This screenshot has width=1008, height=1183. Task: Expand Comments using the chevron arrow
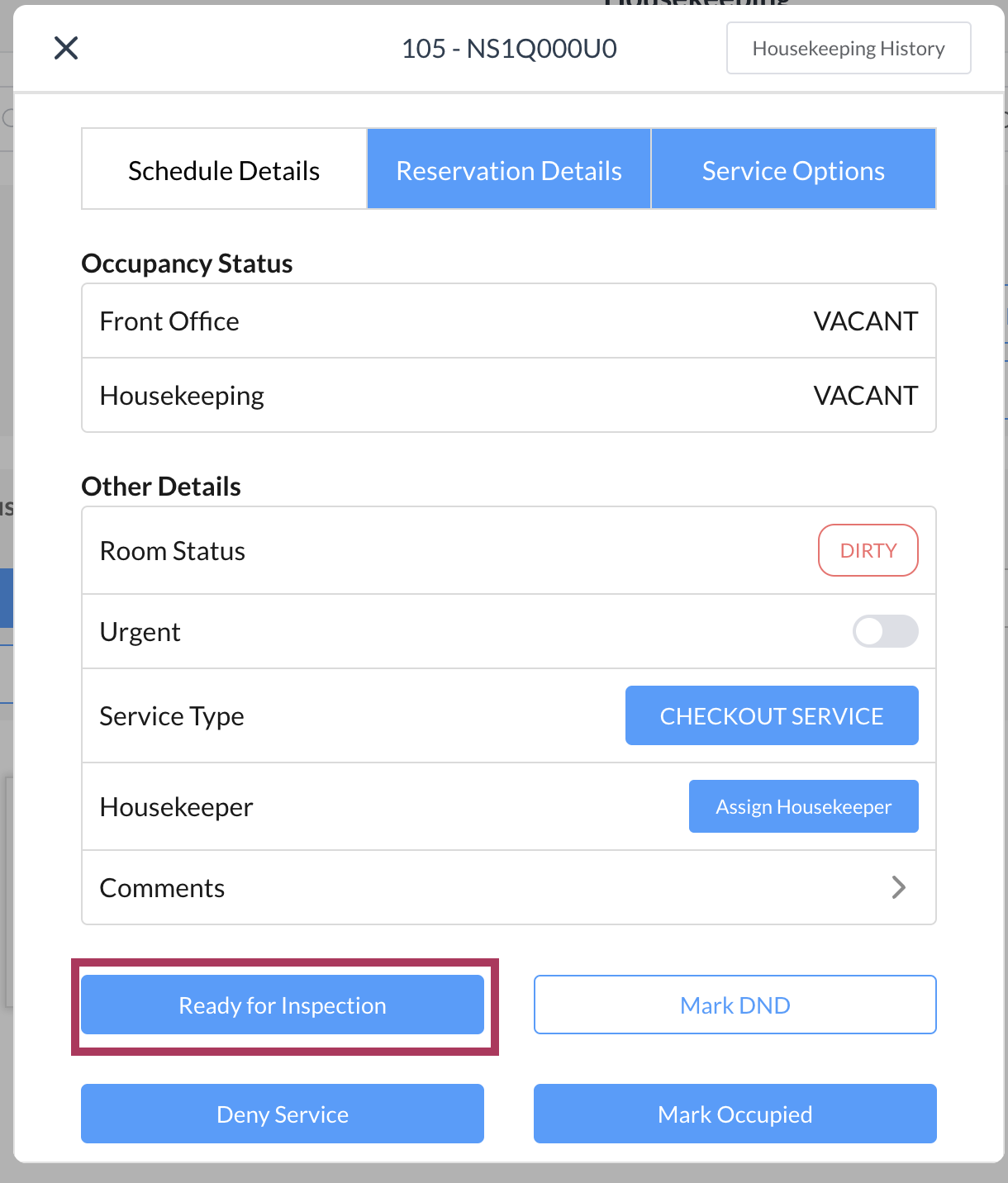click(x=899, y=888)
